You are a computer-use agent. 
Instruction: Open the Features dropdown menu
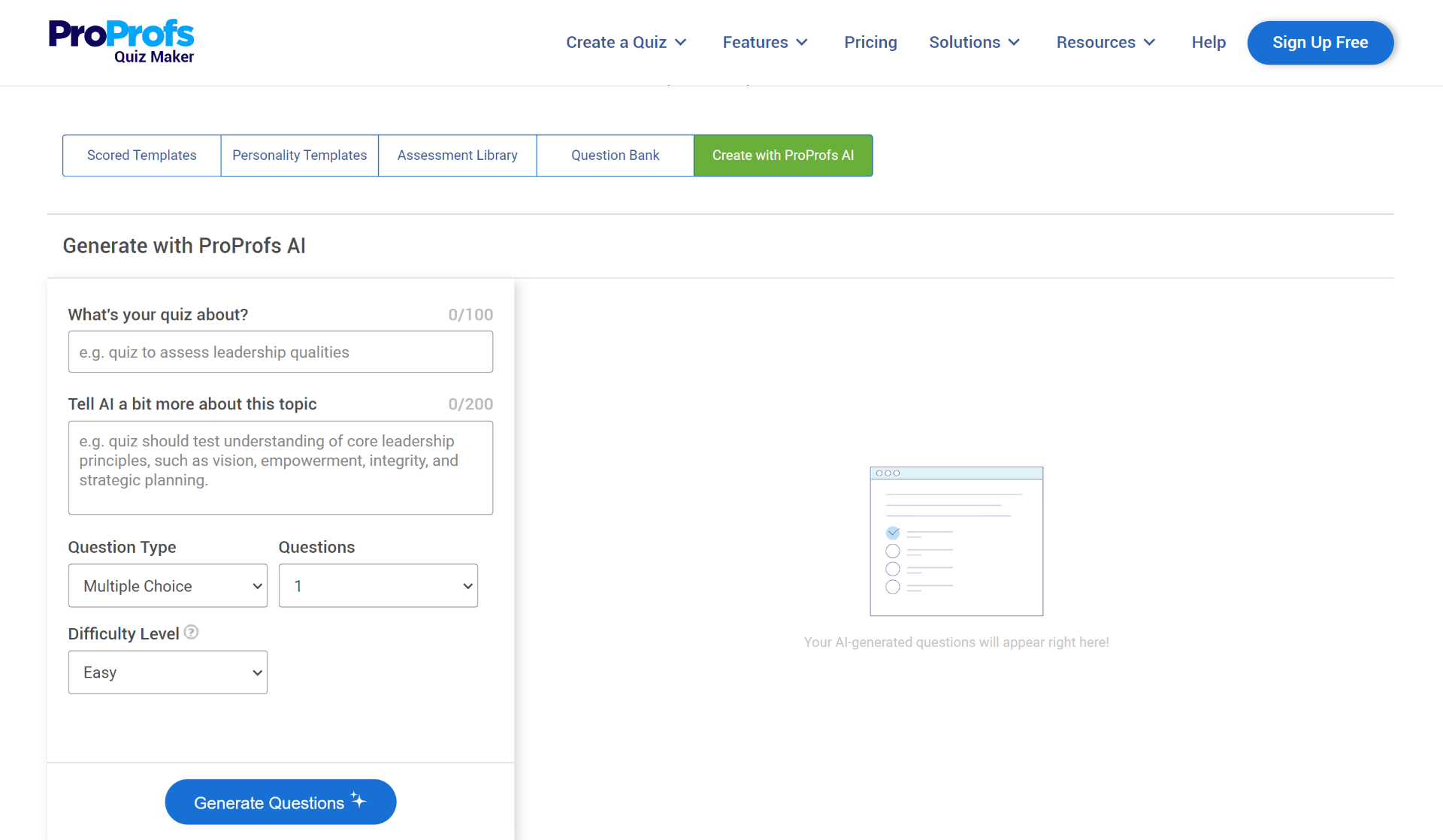point(765,42)
